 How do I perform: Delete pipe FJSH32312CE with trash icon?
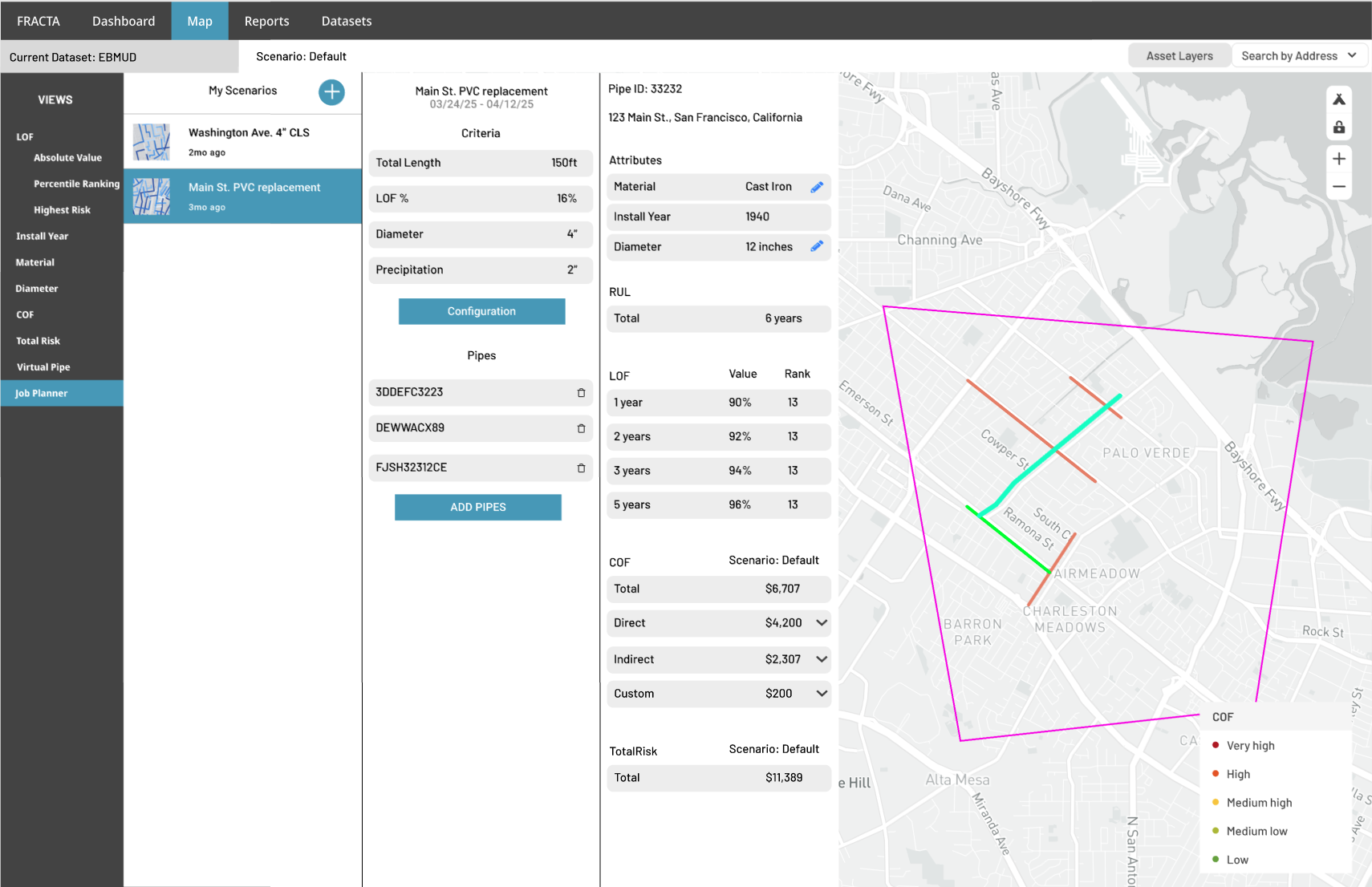pos(581,468)
